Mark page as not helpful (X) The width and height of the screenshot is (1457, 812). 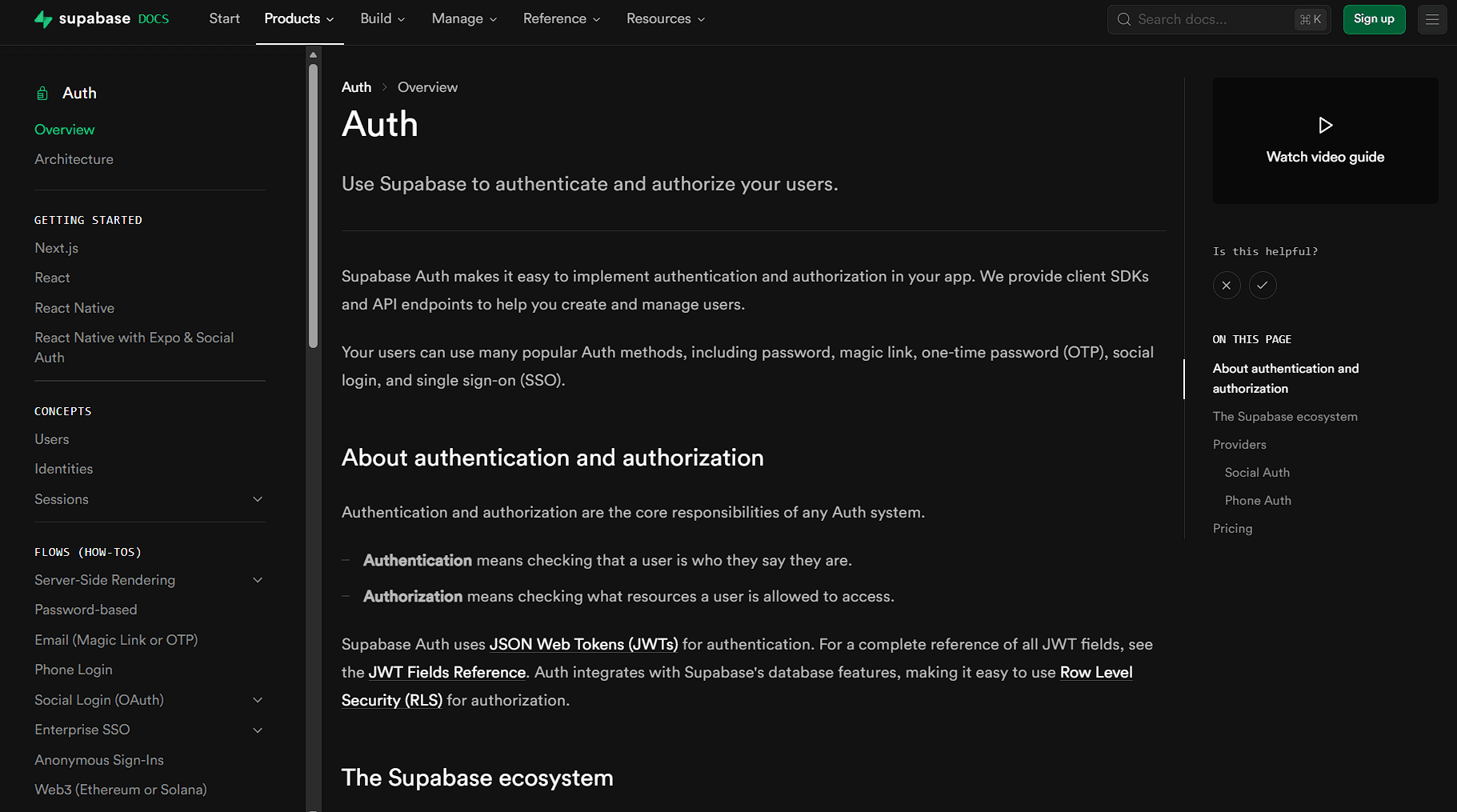pyautogui.click(x=1227, y=286)
